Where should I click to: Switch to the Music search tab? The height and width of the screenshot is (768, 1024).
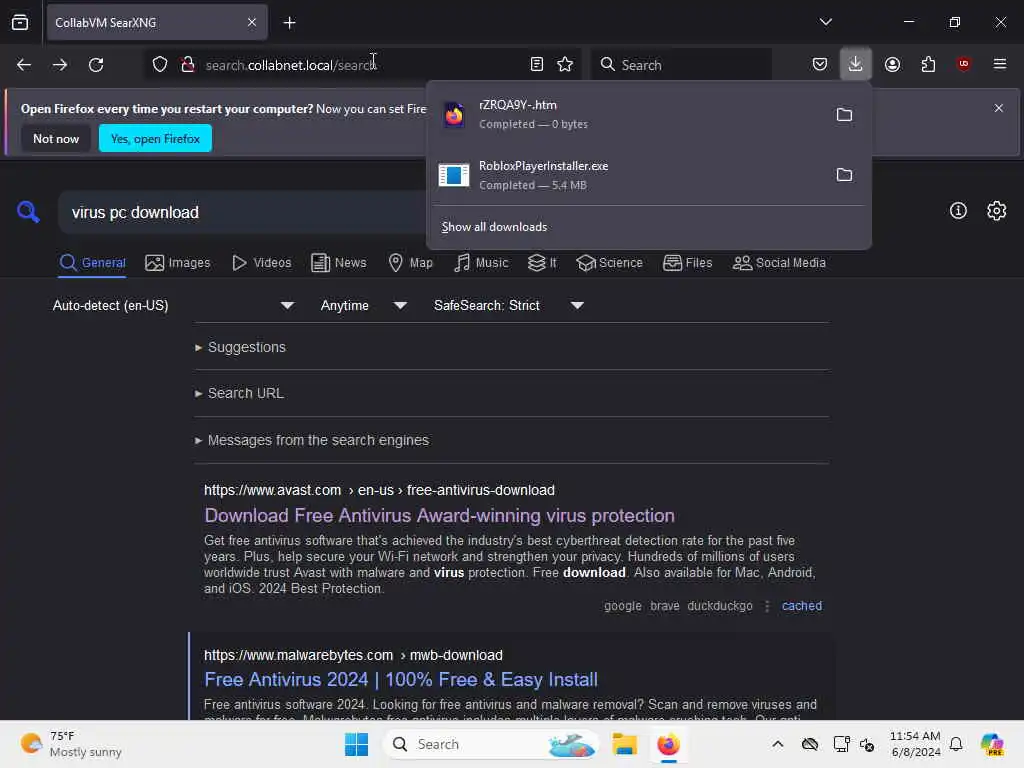click(x=481, y=263)
